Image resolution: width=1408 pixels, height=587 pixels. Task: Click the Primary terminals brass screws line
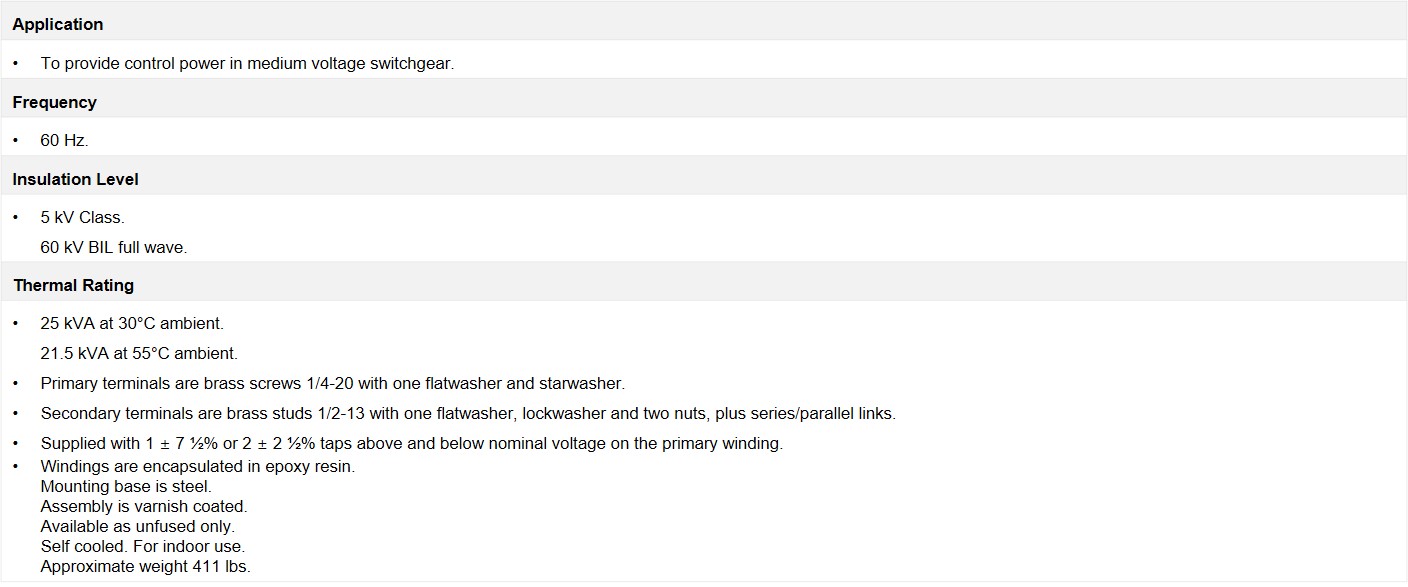[x=333, y=383]
